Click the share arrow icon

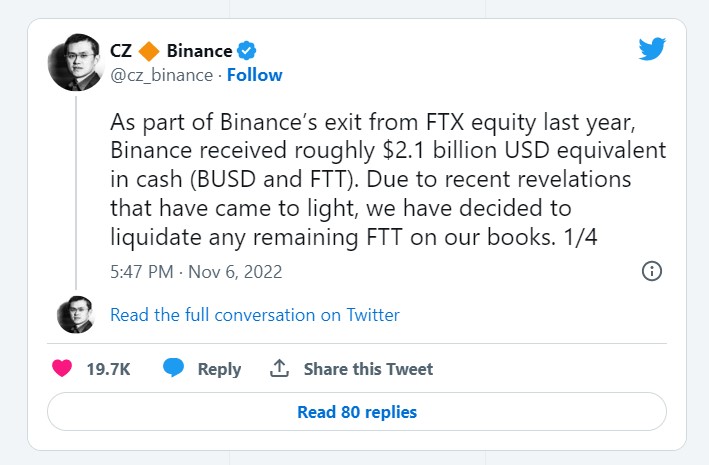click(280, 368)
